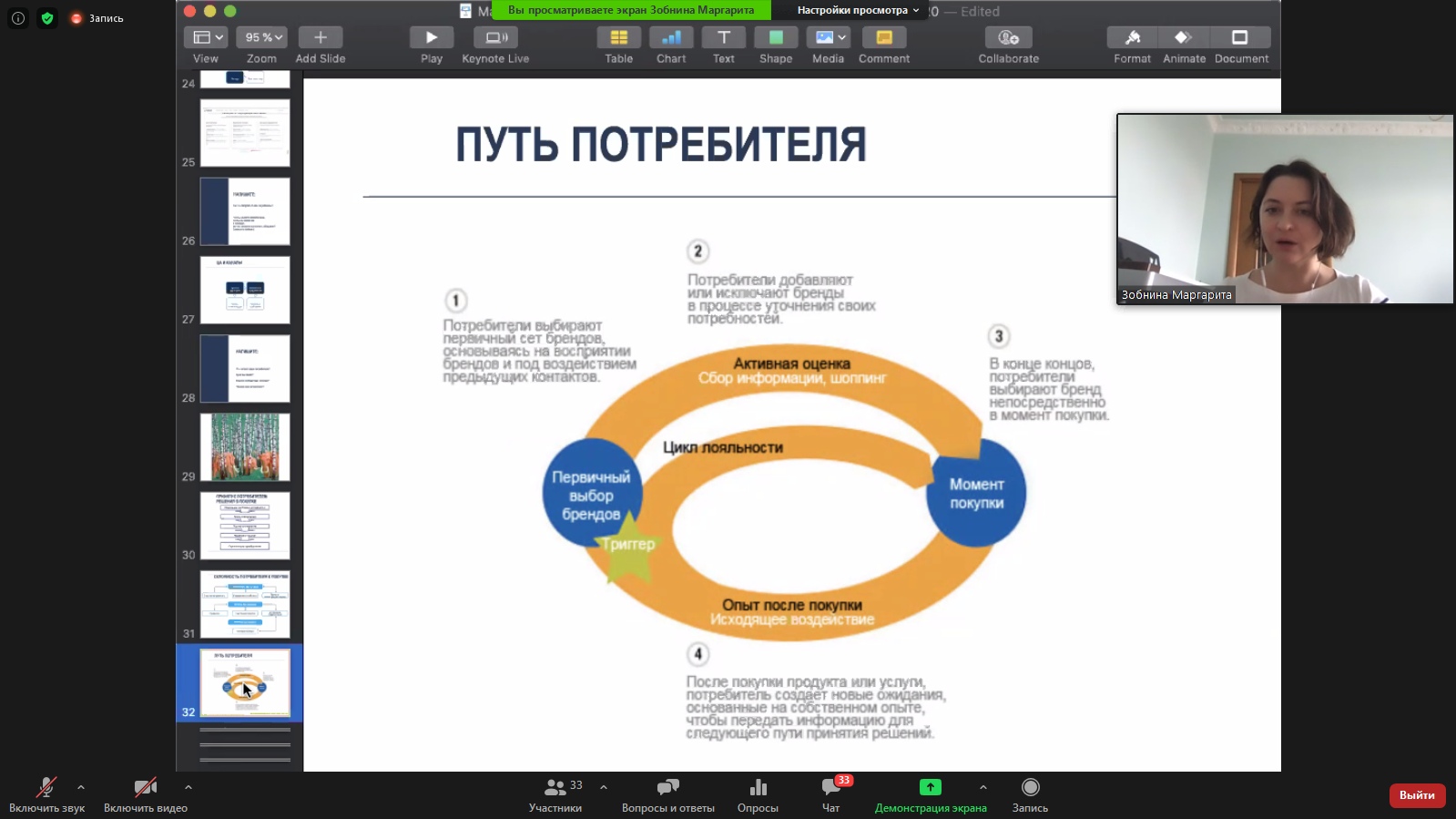The width and height of the screenshot is (1456, 819).
Task: Click the Play slideshow icon in Keynote
Action: click(432, 37)
